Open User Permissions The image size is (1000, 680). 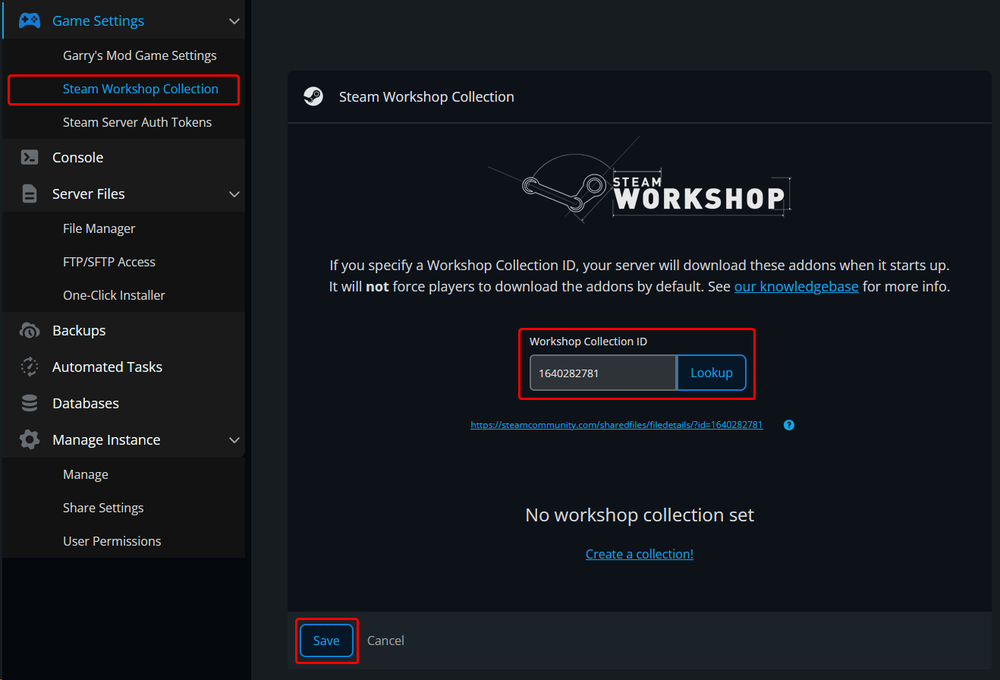112,541
